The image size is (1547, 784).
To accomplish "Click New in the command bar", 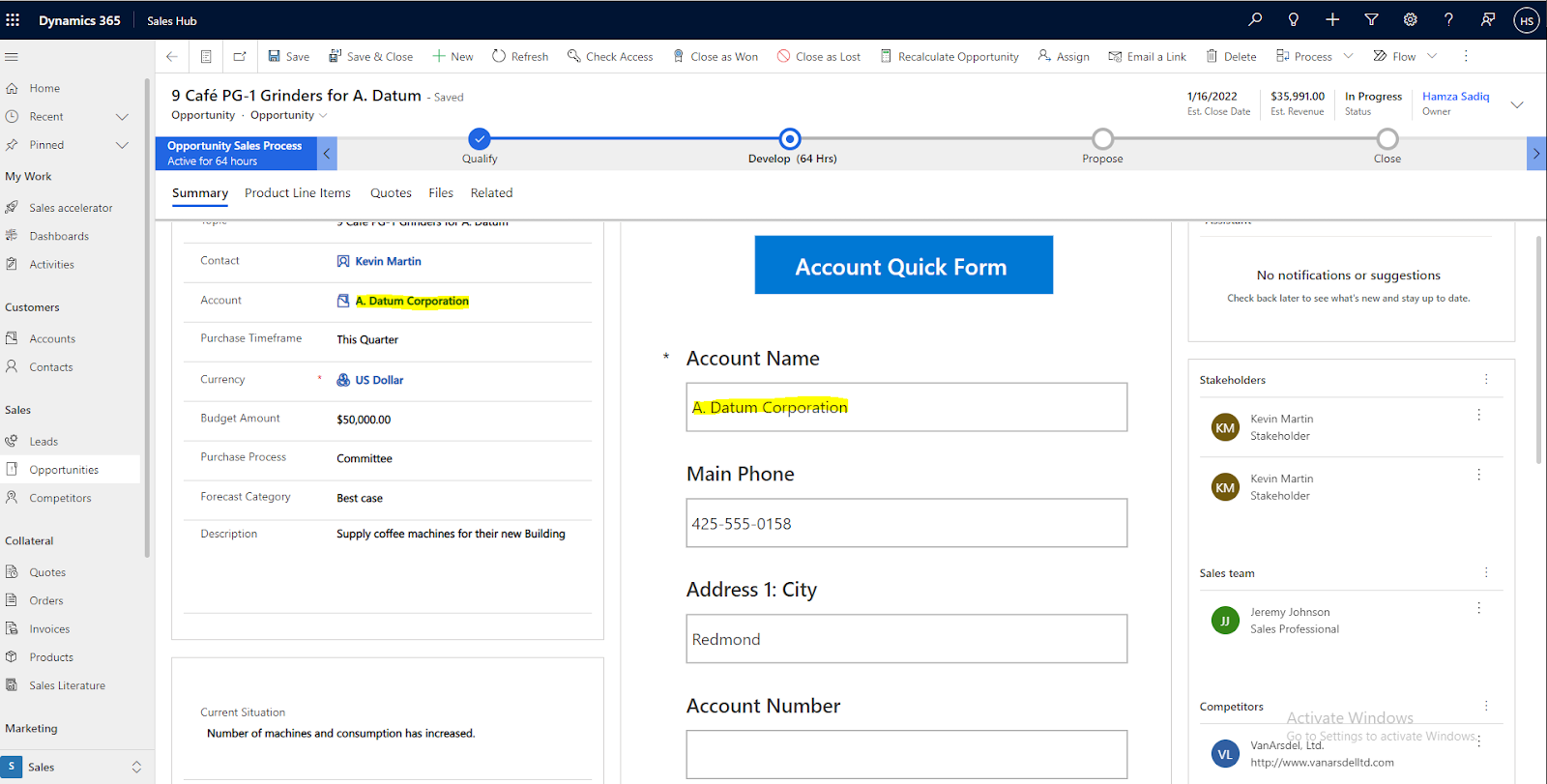I will [452, 56].
